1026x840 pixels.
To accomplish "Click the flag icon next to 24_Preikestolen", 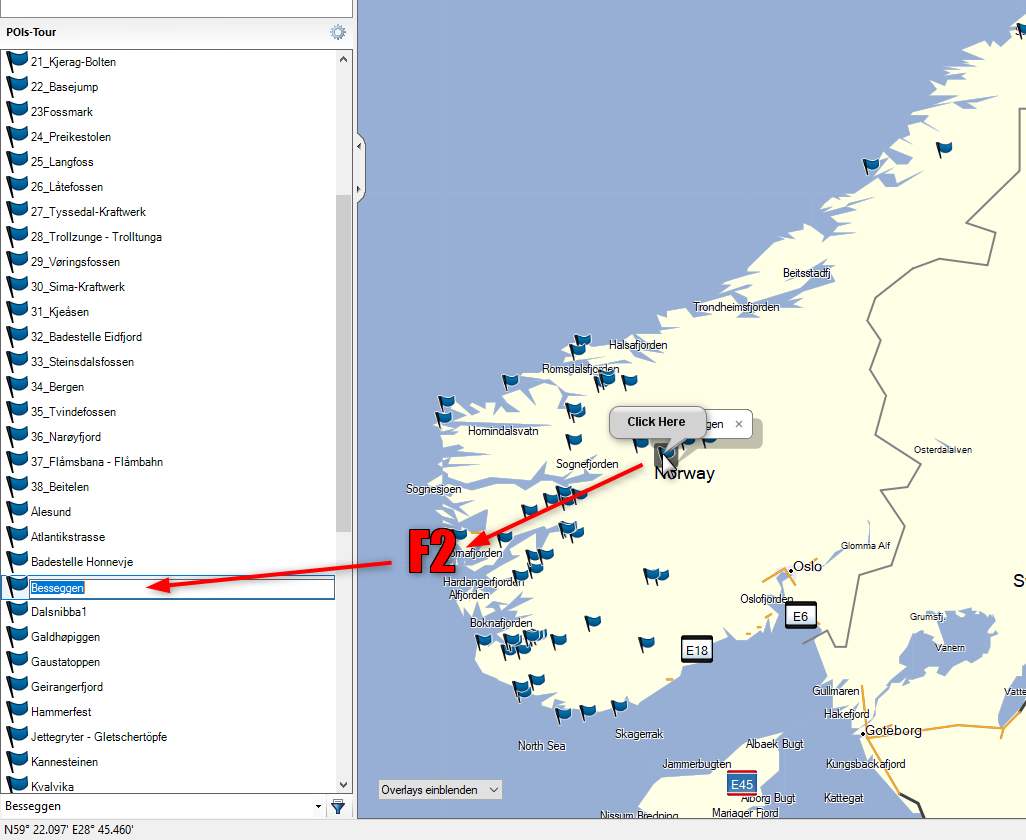I will click(17, 137).
